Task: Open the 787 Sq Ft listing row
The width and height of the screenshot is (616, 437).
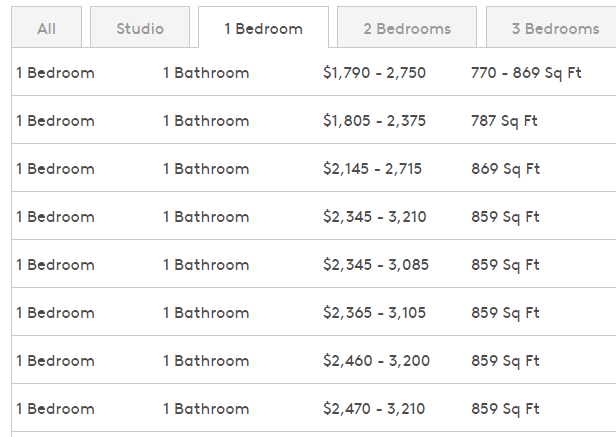Action: 314,119
